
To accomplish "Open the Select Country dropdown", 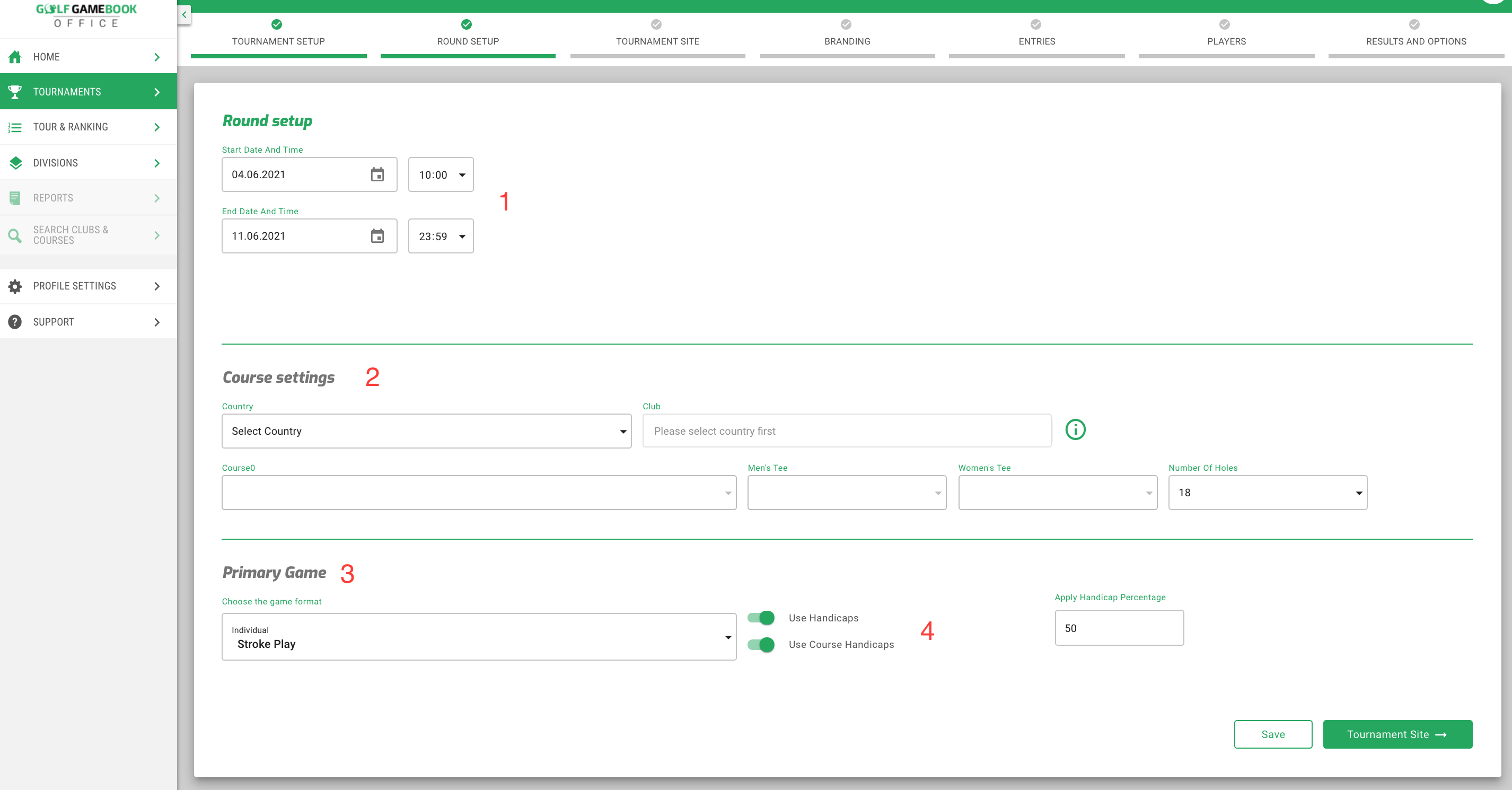I will pos(427,431).
